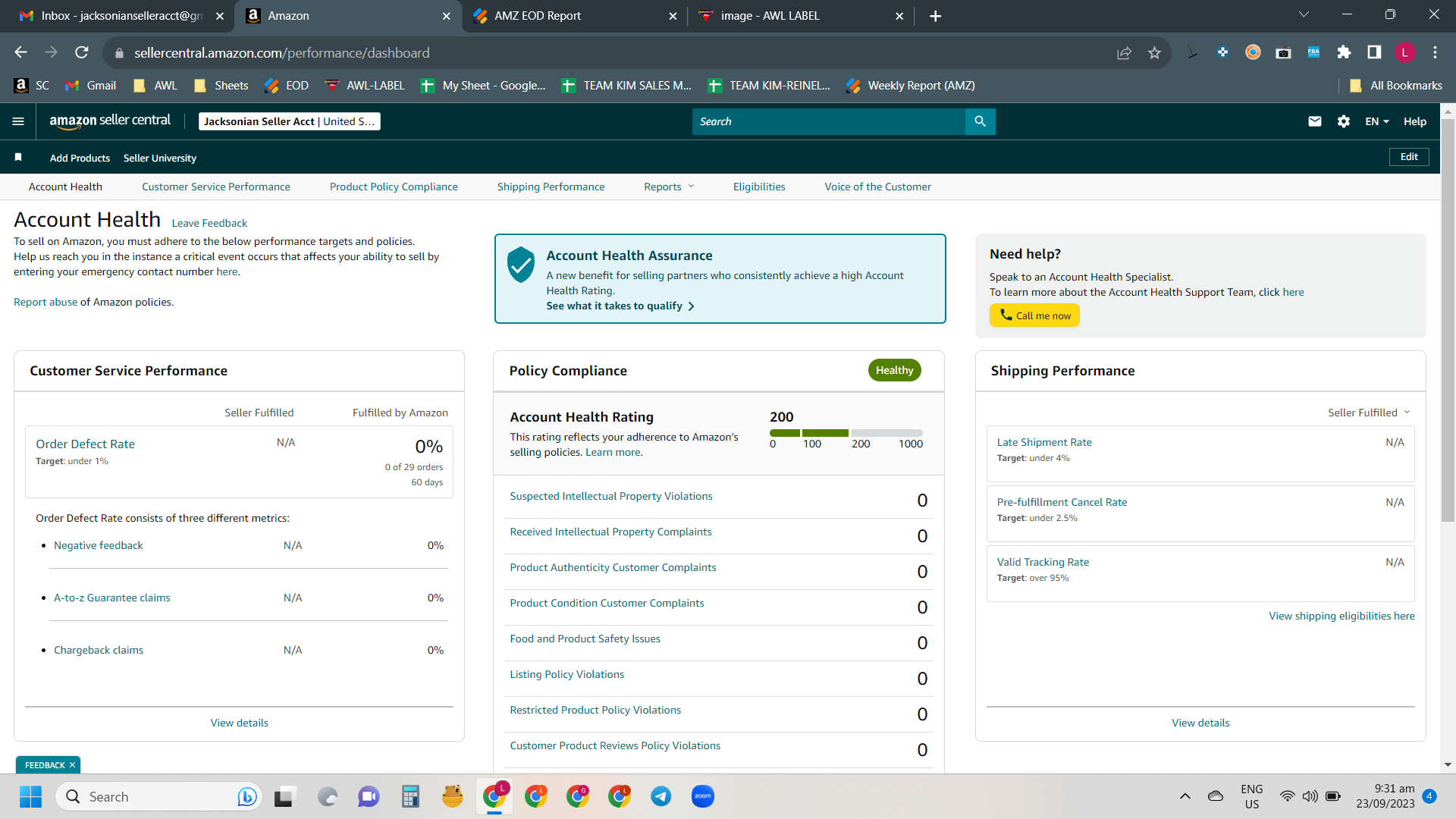The image size is (1456, 819).
Task: Open the Sheets bookmark folder
Action: [x=221, y=86]
